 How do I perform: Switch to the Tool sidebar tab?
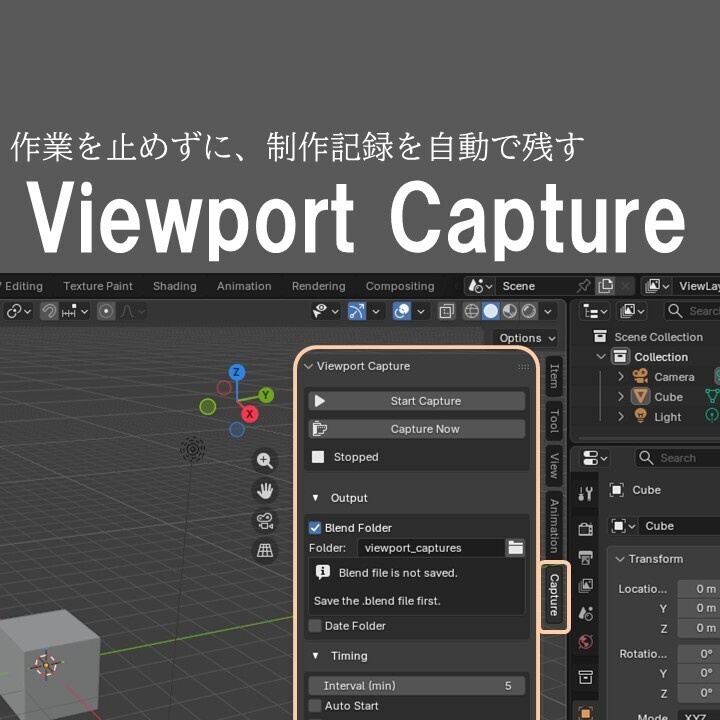click(x=554, y=421)
